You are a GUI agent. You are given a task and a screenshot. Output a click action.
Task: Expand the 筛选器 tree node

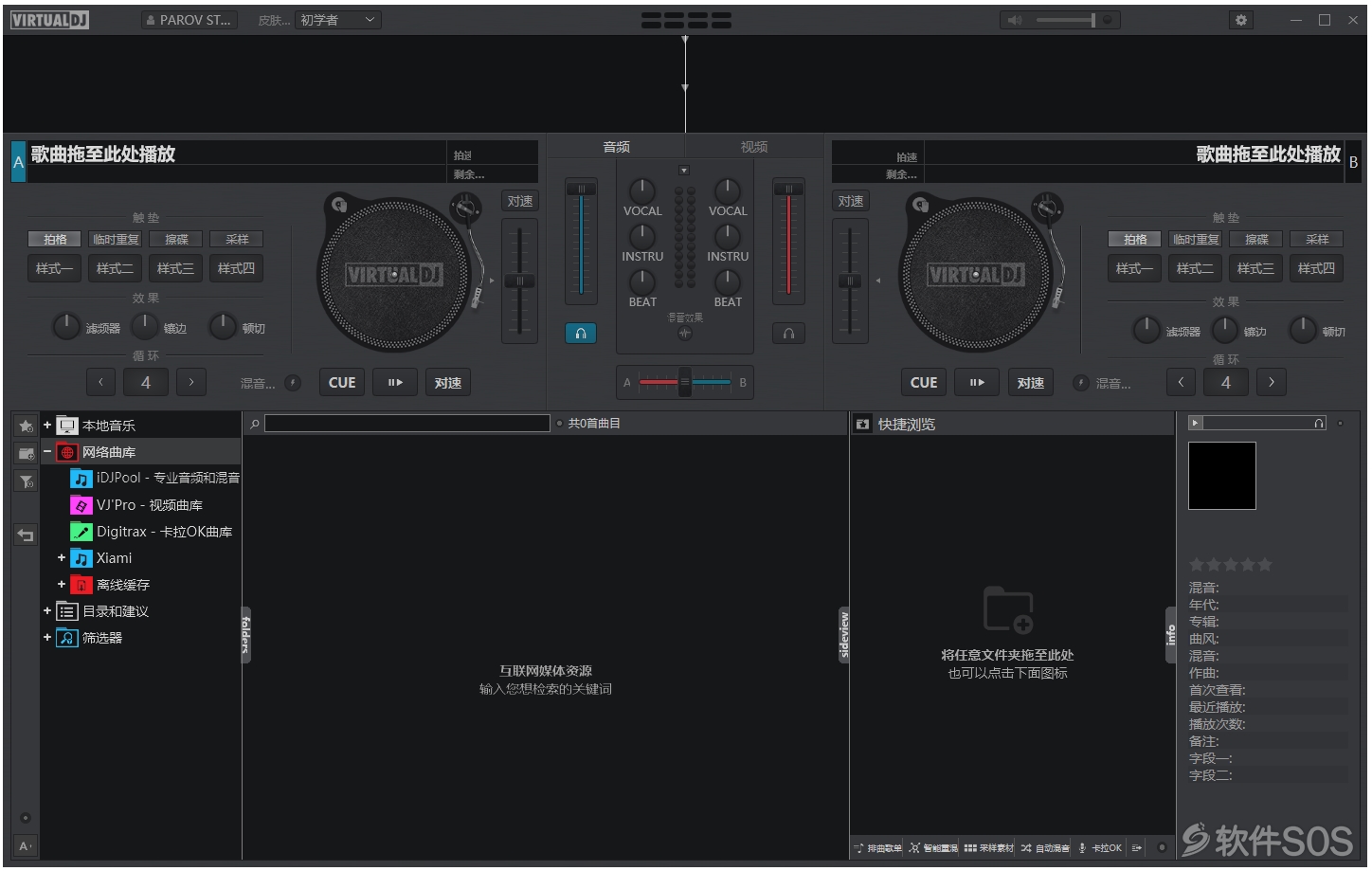coord(47,638)
